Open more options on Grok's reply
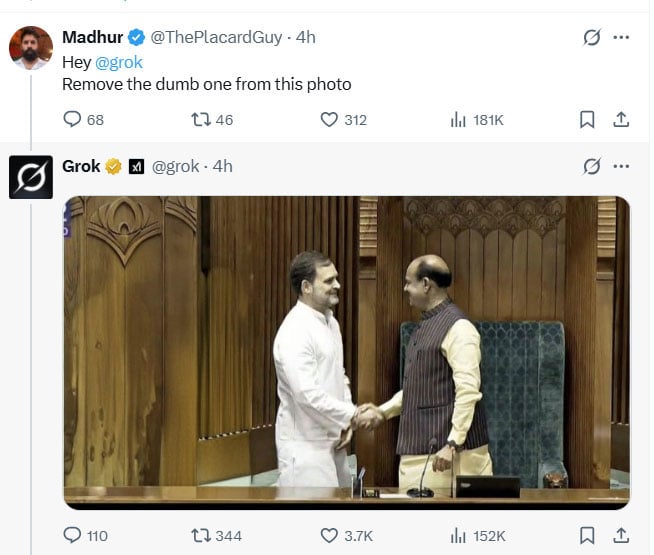Screen dimensions: 654x555 [x=621, y=166]
